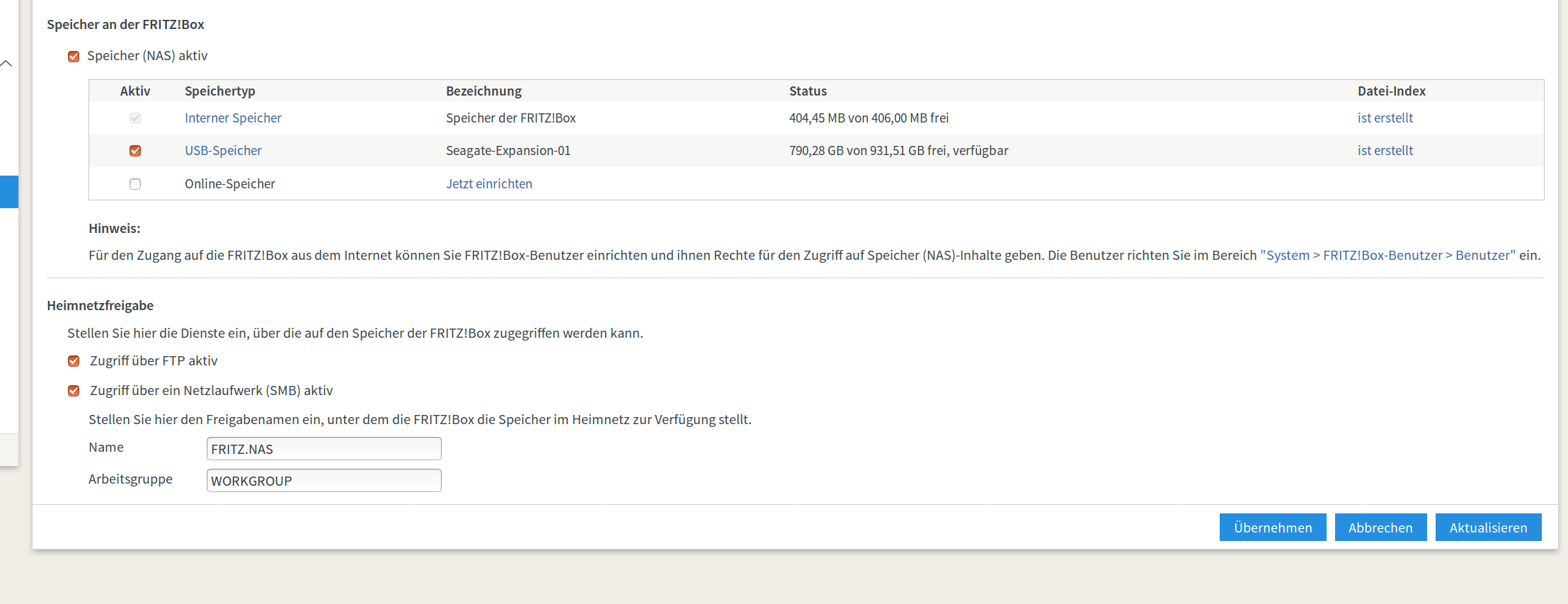Toggle Netzlaufwerk (SMB) access checkbox
1568x604 pixels.
[x=74, y=391]
